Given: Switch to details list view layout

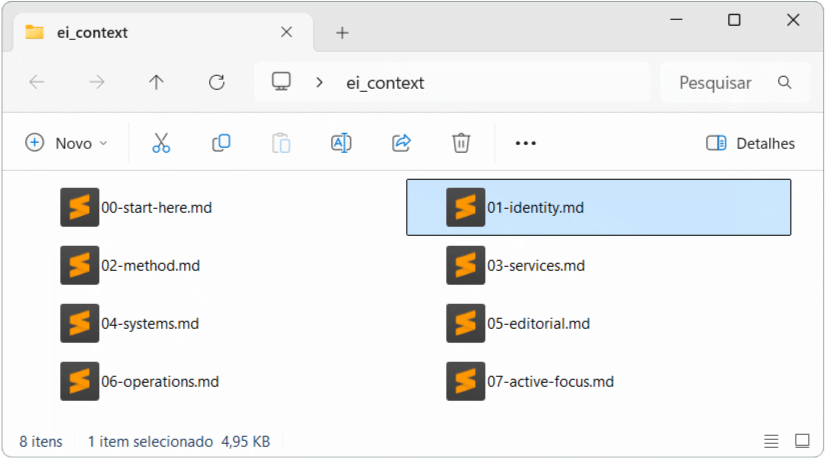Looking at the screenshot, I should 771,441.
